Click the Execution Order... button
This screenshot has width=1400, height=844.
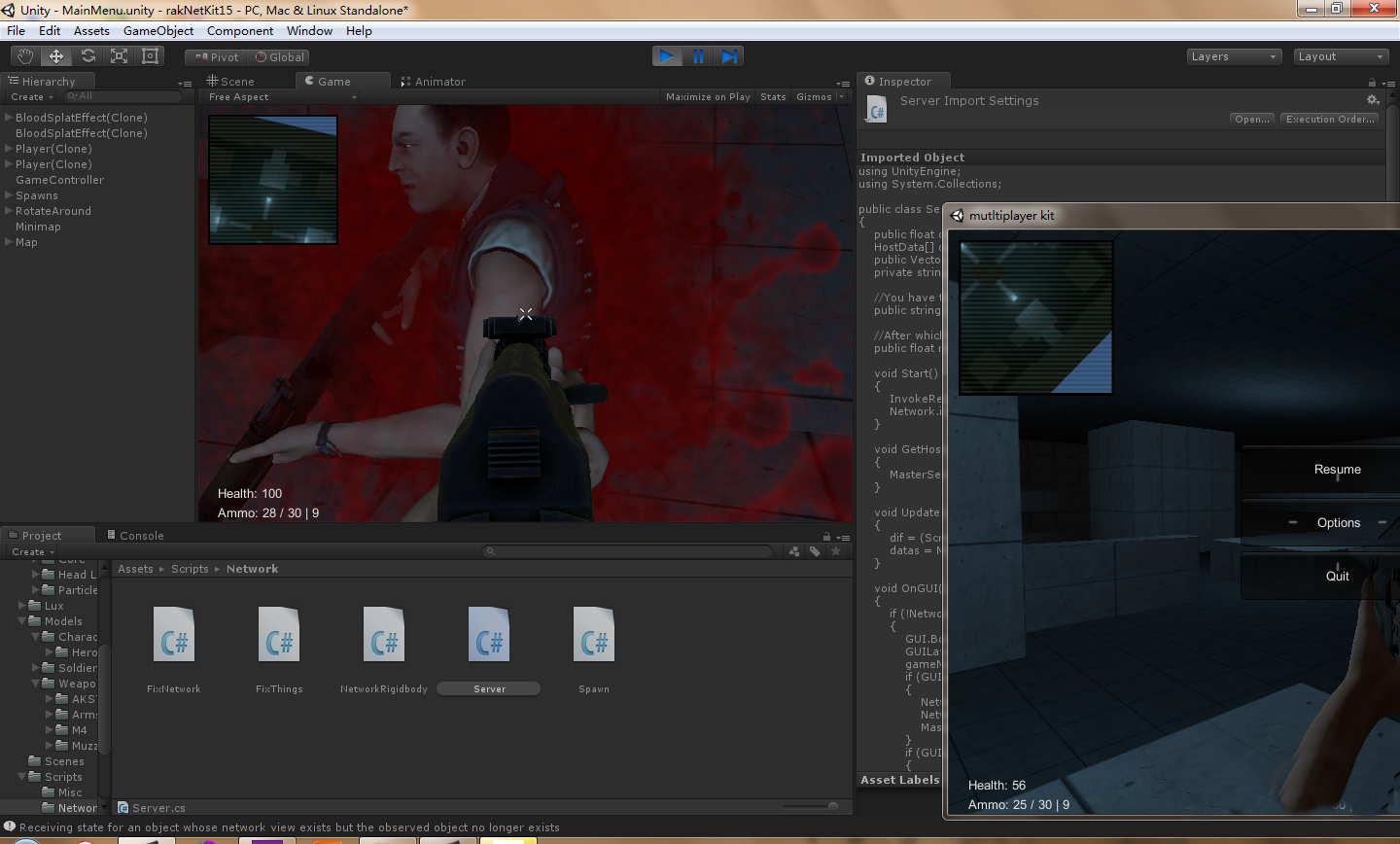click(1330, 120)
